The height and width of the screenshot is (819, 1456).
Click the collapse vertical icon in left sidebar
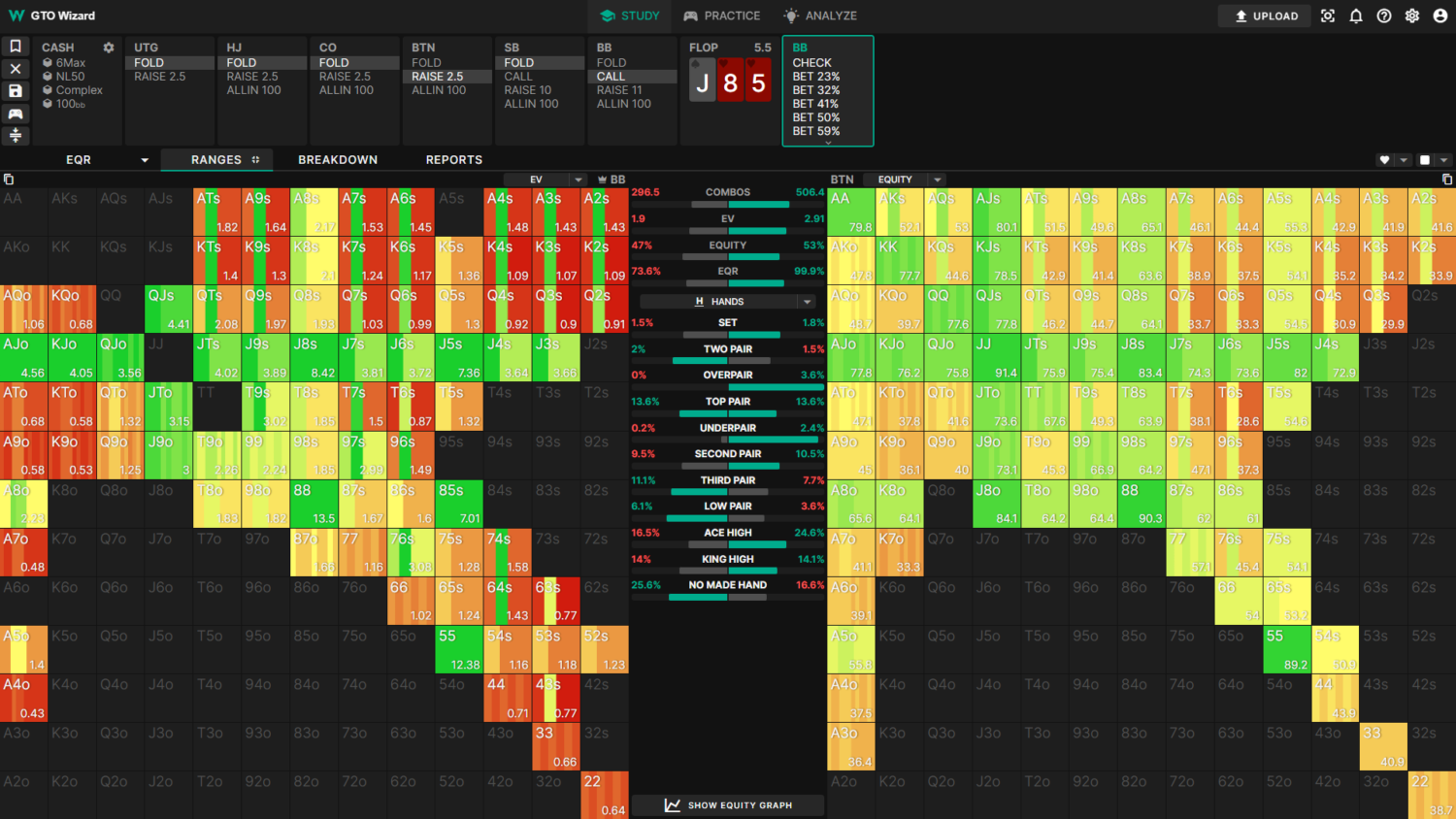[x=16, y=136]
